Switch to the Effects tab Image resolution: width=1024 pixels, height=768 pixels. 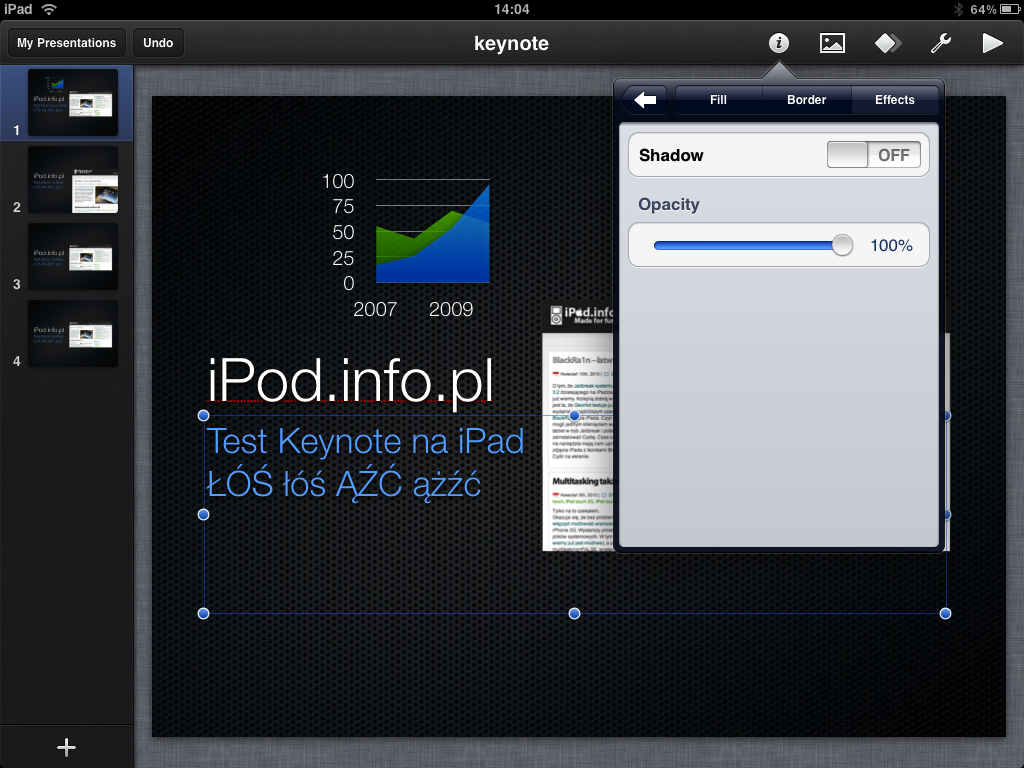[895, 100]
